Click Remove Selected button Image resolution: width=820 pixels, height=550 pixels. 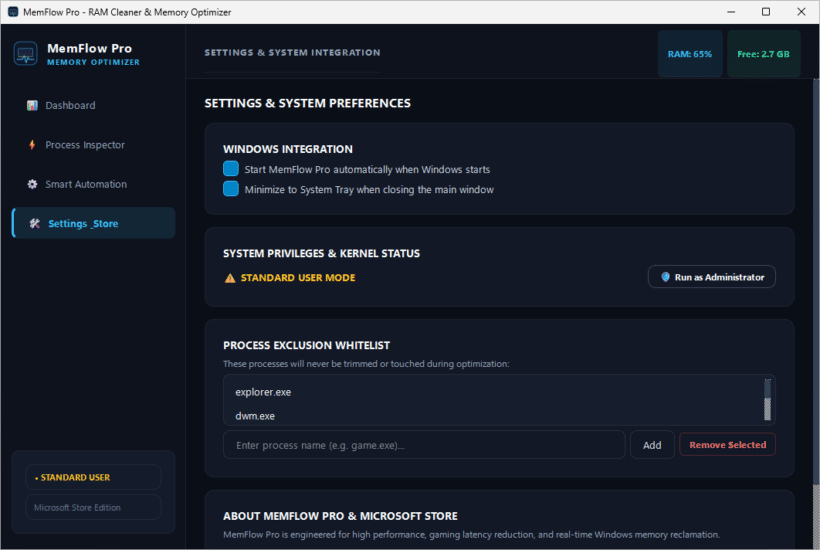click(x=727, y=445)
